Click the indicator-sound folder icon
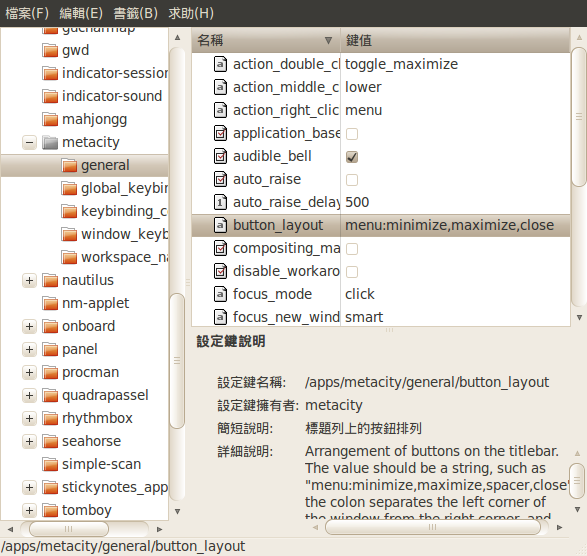 pyautogui.click(x=50, y=96)
